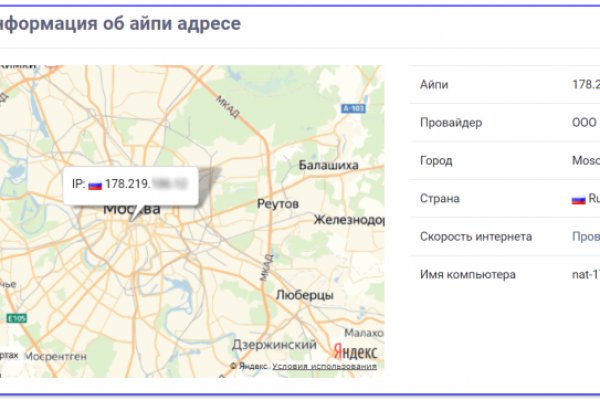Click the Город row label
This screenshot has height=400, width=600.
436,161
